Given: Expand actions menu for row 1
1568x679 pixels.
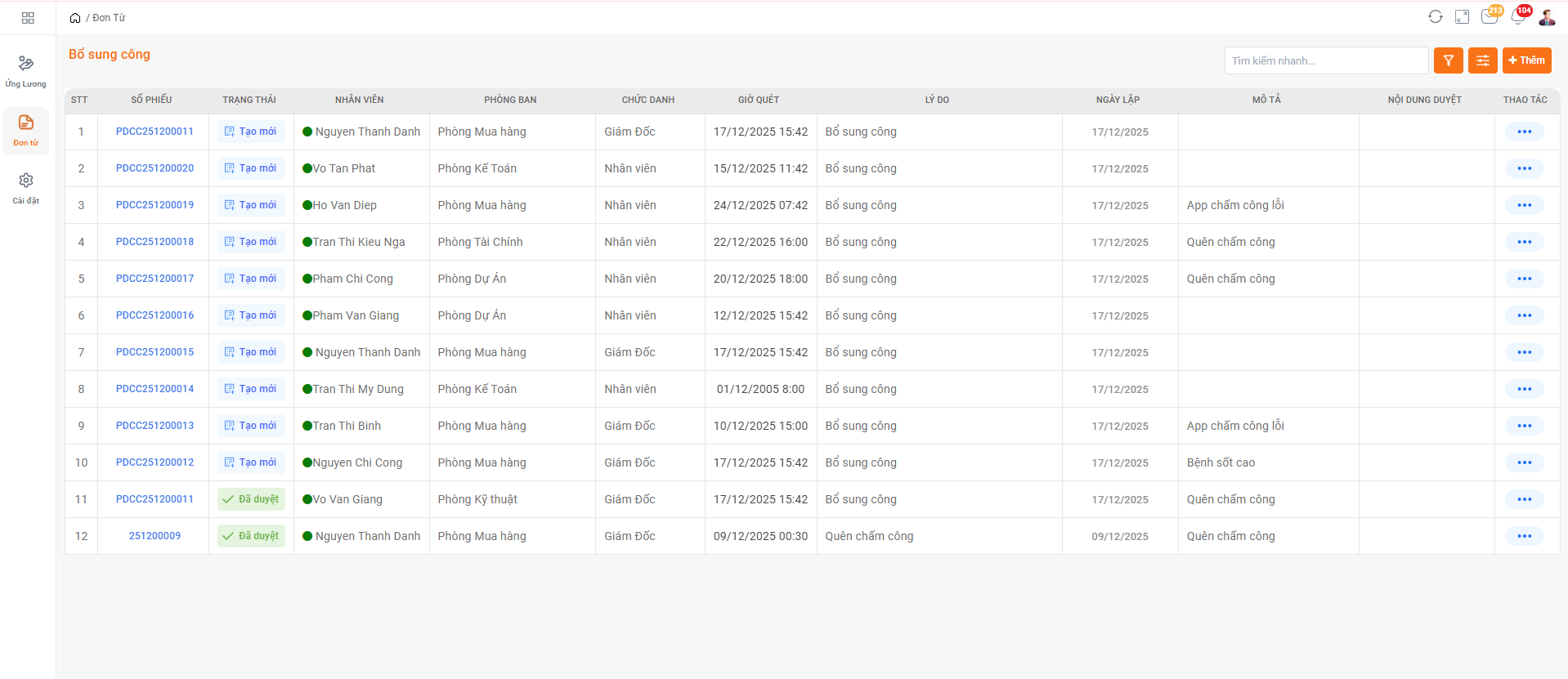Looking at the screenshot, I should coord(1524,132).
